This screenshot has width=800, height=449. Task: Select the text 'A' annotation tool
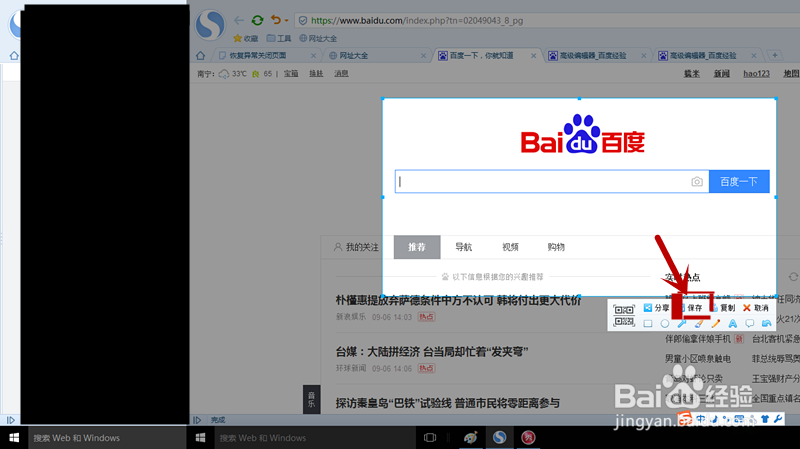point(733,323)
